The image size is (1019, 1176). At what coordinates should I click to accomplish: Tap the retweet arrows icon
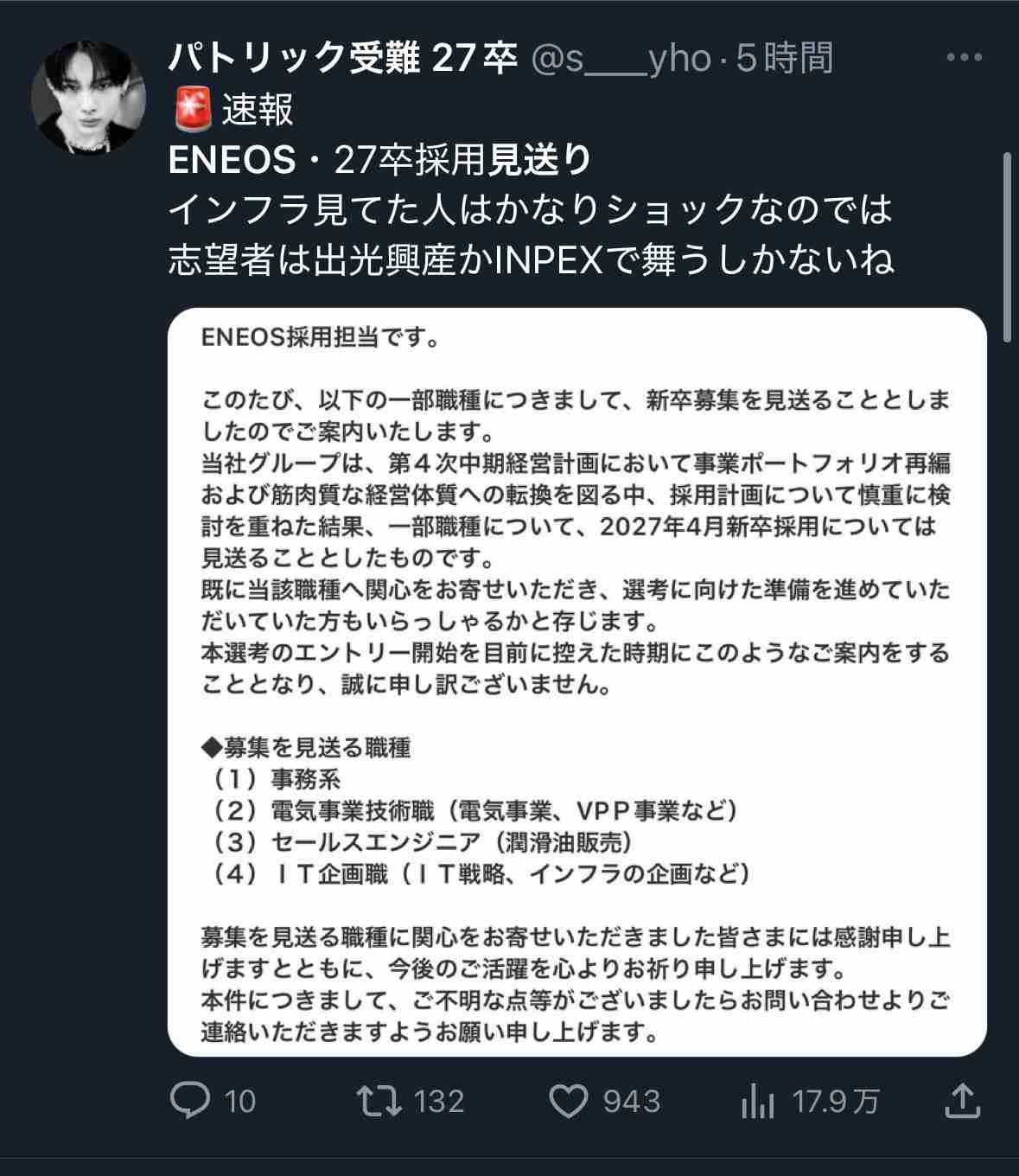coord(379,1101)
